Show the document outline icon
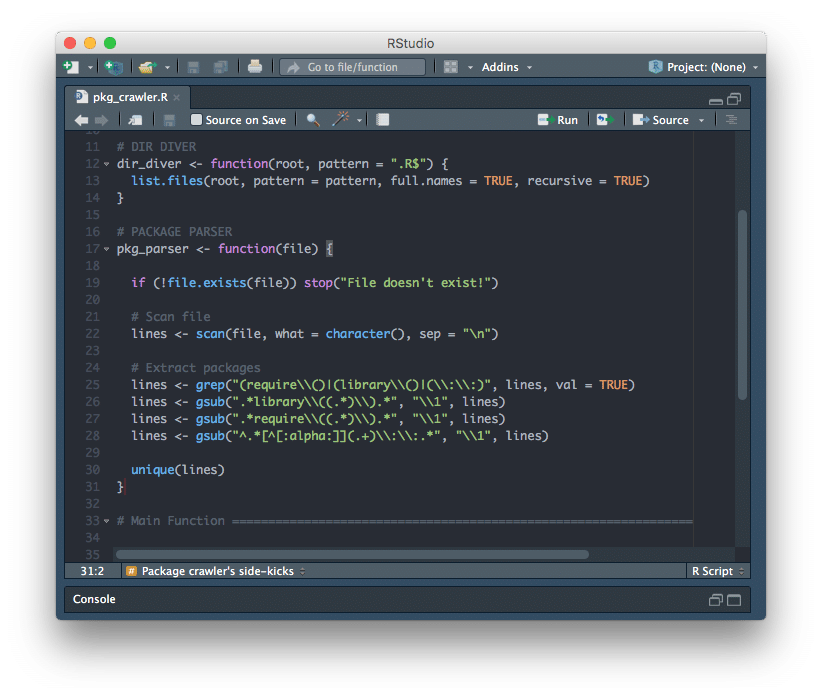This screenshot has width=822, height=700. point(731,120)
